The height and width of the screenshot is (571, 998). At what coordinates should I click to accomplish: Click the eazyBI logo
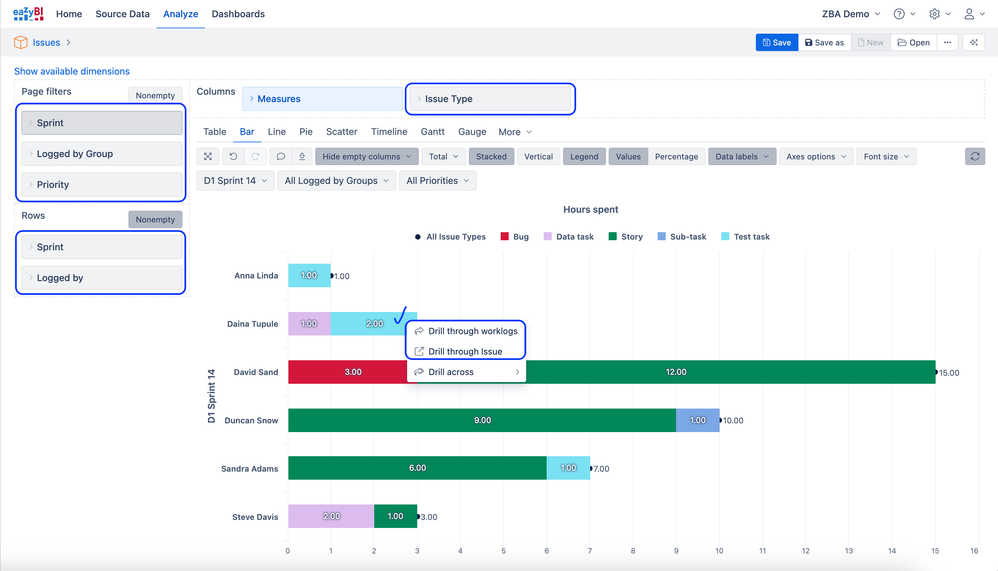click(28, 14)
